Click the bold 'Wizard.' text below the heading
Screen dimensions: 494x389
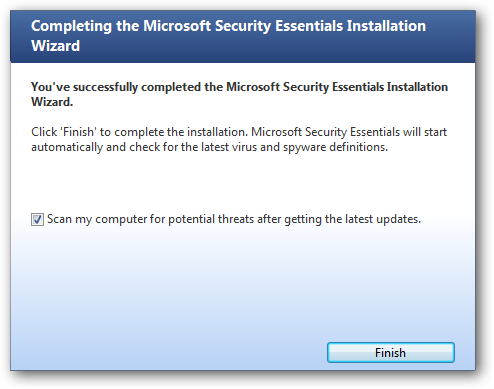click(52, 102)
